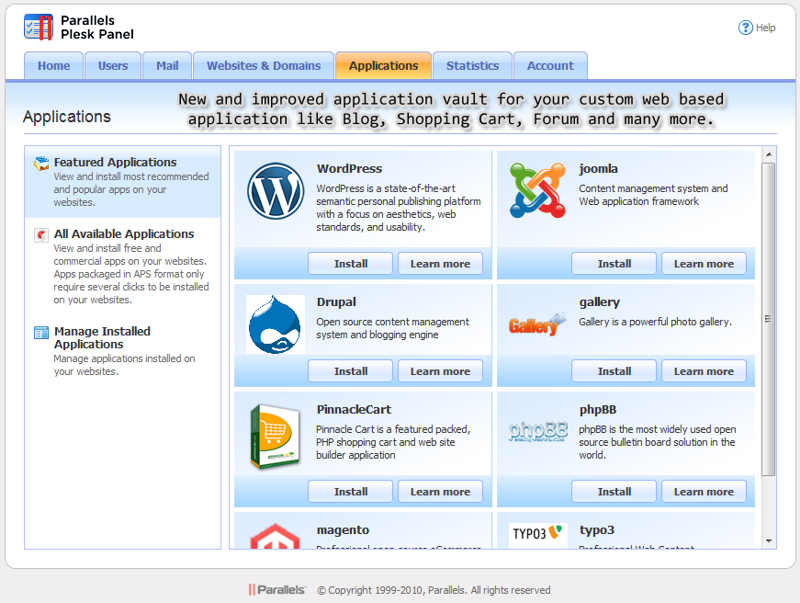Click the Drupal droplet logo
Image resolution: width=800 pixels, height=603 pixels.
point(274,323)
